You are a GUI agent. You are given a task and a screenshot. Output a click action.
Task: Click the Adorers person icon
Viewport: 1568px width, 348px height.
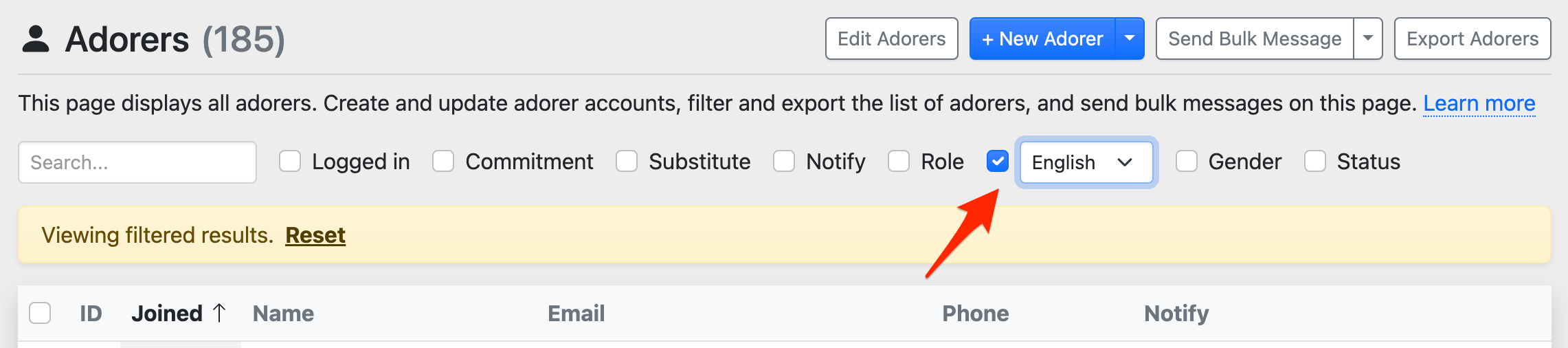pos(36,39)
